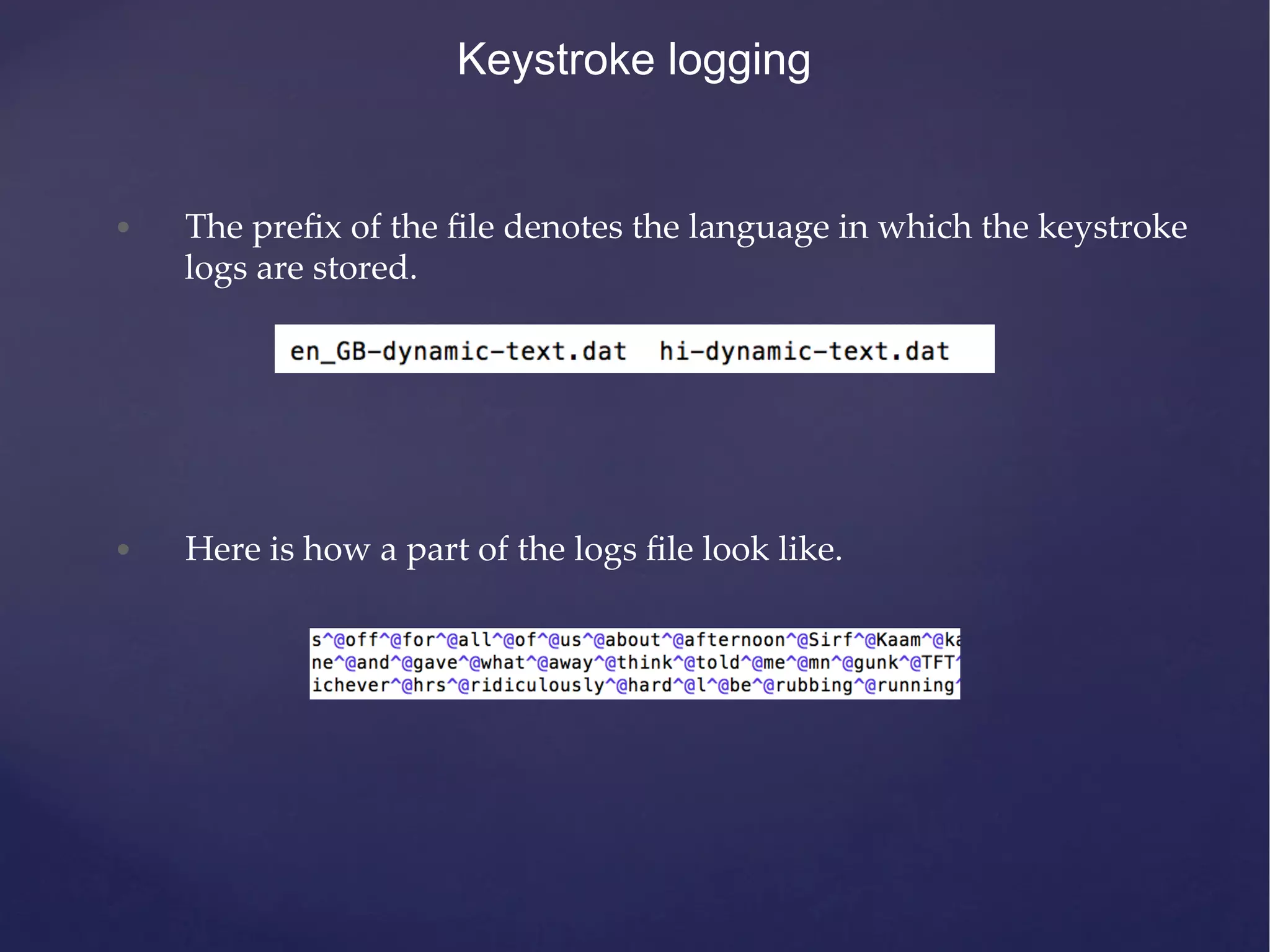Click the file name 'hi-dynamic-text.dat'
The width and height of the screenshot is (1270, 952).
(x=804, y=351)
